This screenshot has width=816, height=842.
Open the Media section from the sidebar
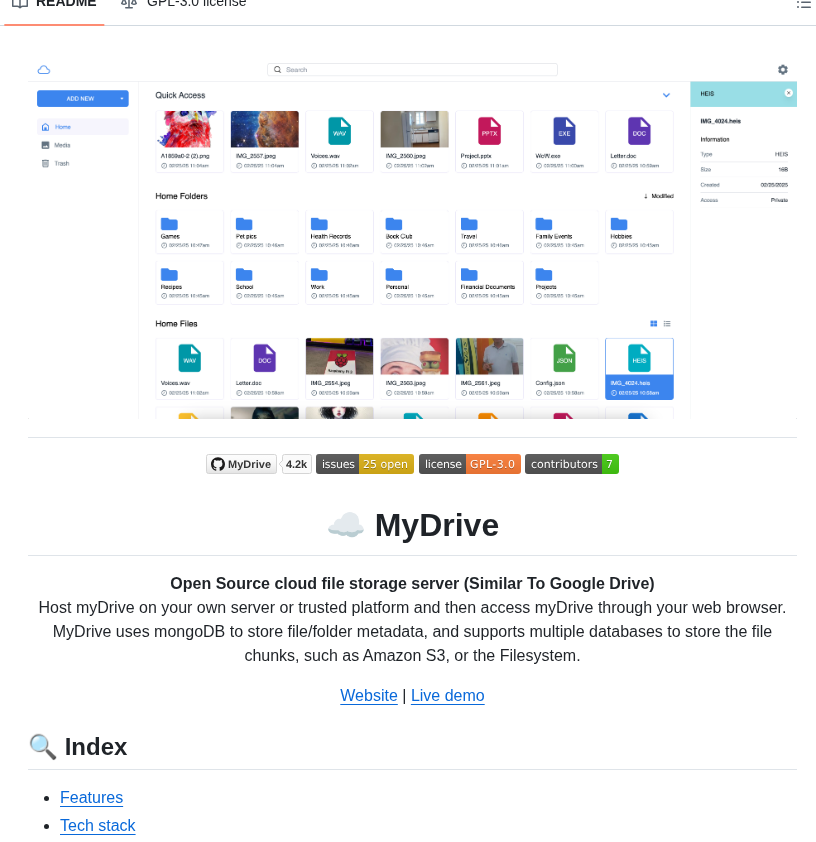click(62, 145)
